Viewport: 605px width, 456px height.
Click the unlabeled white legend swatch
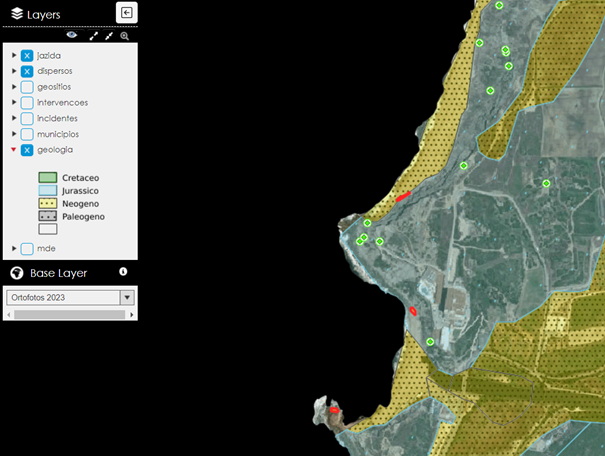tap(48, 229)
